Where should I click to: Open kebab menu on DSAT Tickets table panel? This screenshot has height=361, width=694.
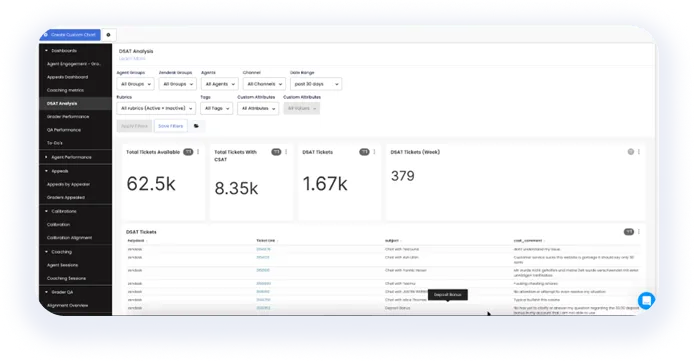(x=639, y=232)
